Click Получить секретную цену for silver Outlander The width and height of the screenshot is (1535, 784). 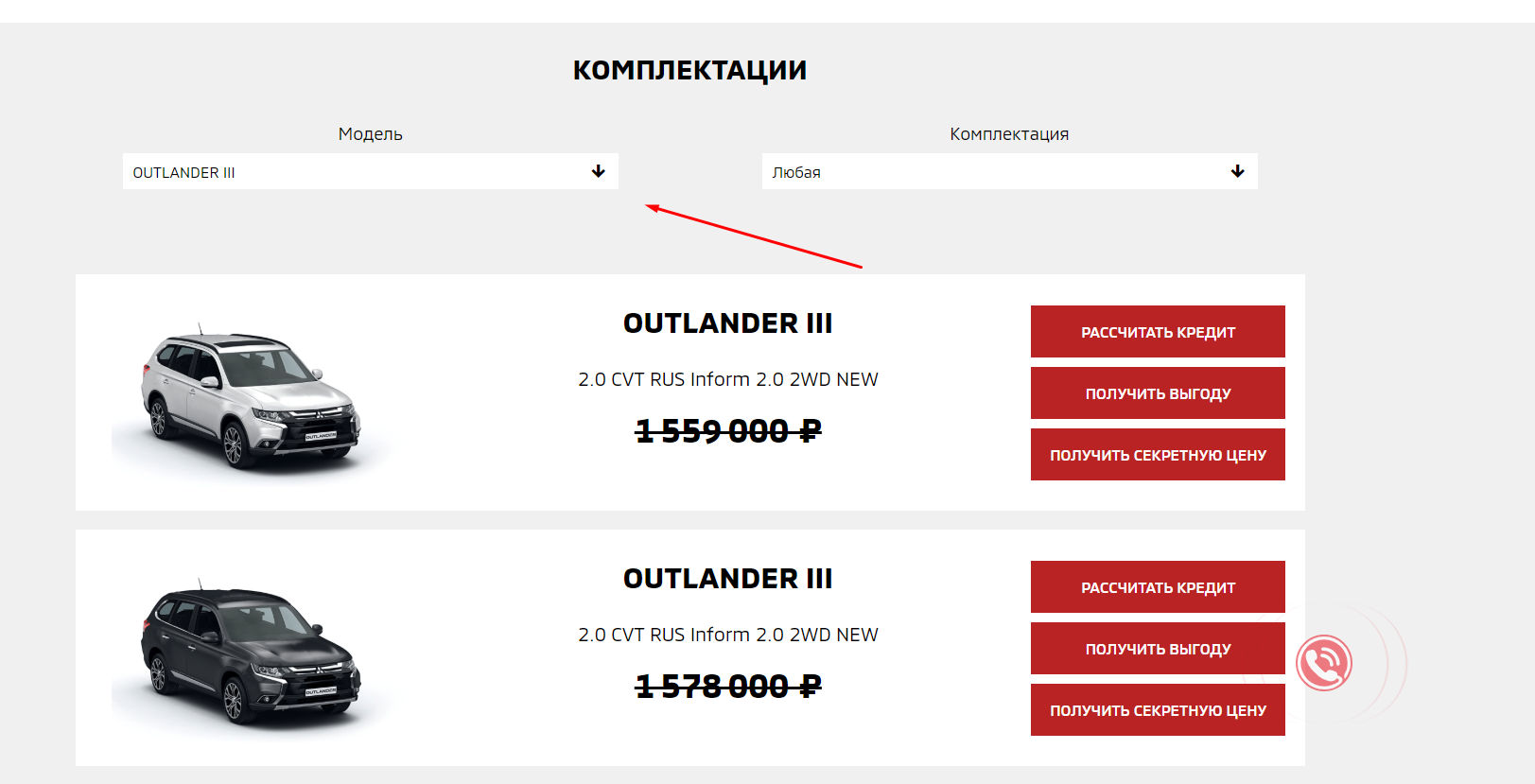(x=1158, y=455)
